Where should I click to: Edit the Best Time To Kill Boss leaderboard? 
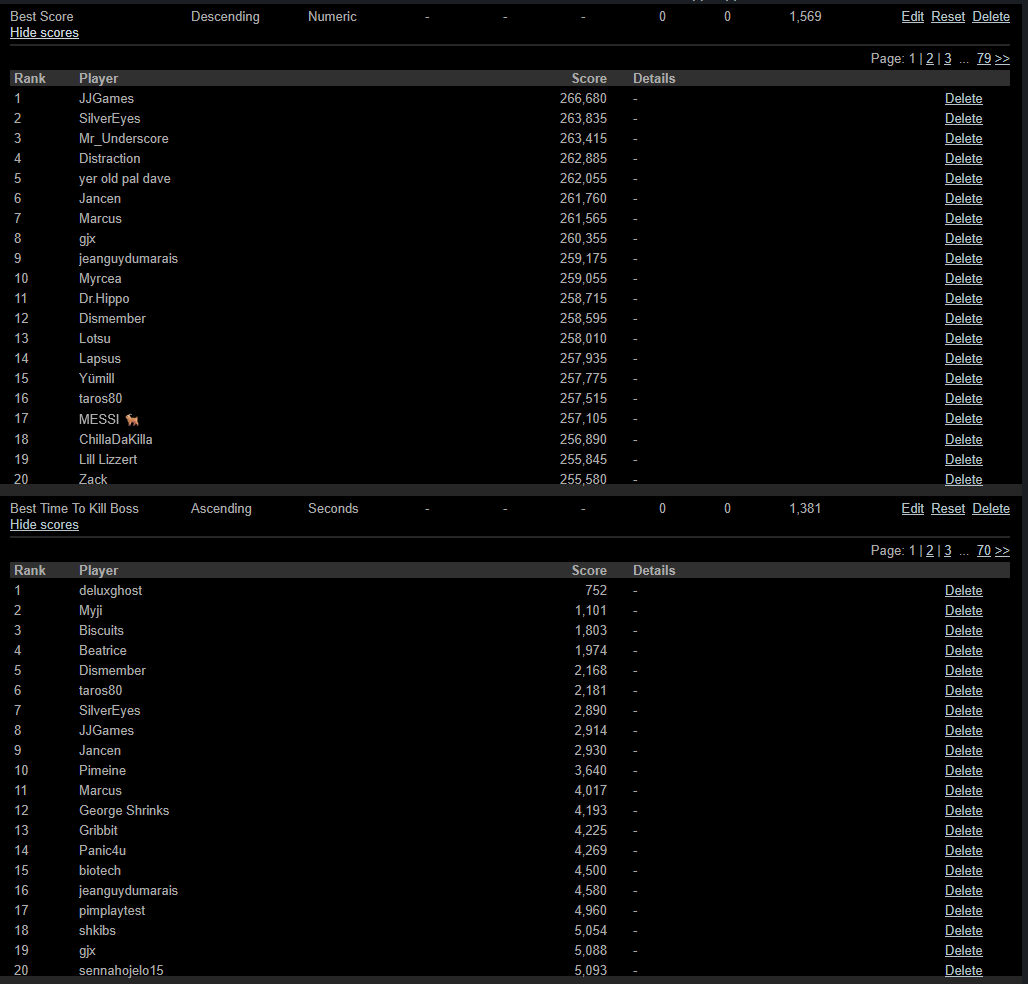912,509
